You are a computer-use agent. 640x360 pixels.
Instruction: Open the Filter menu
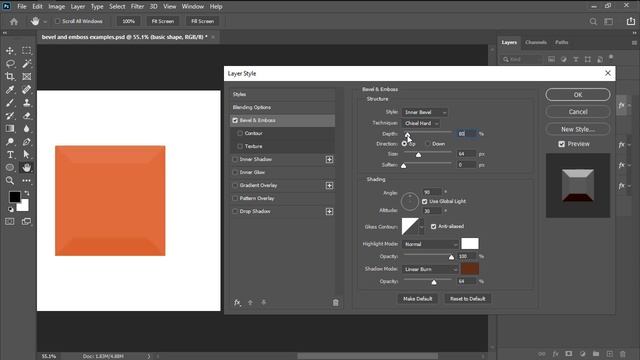pos(137,7)
